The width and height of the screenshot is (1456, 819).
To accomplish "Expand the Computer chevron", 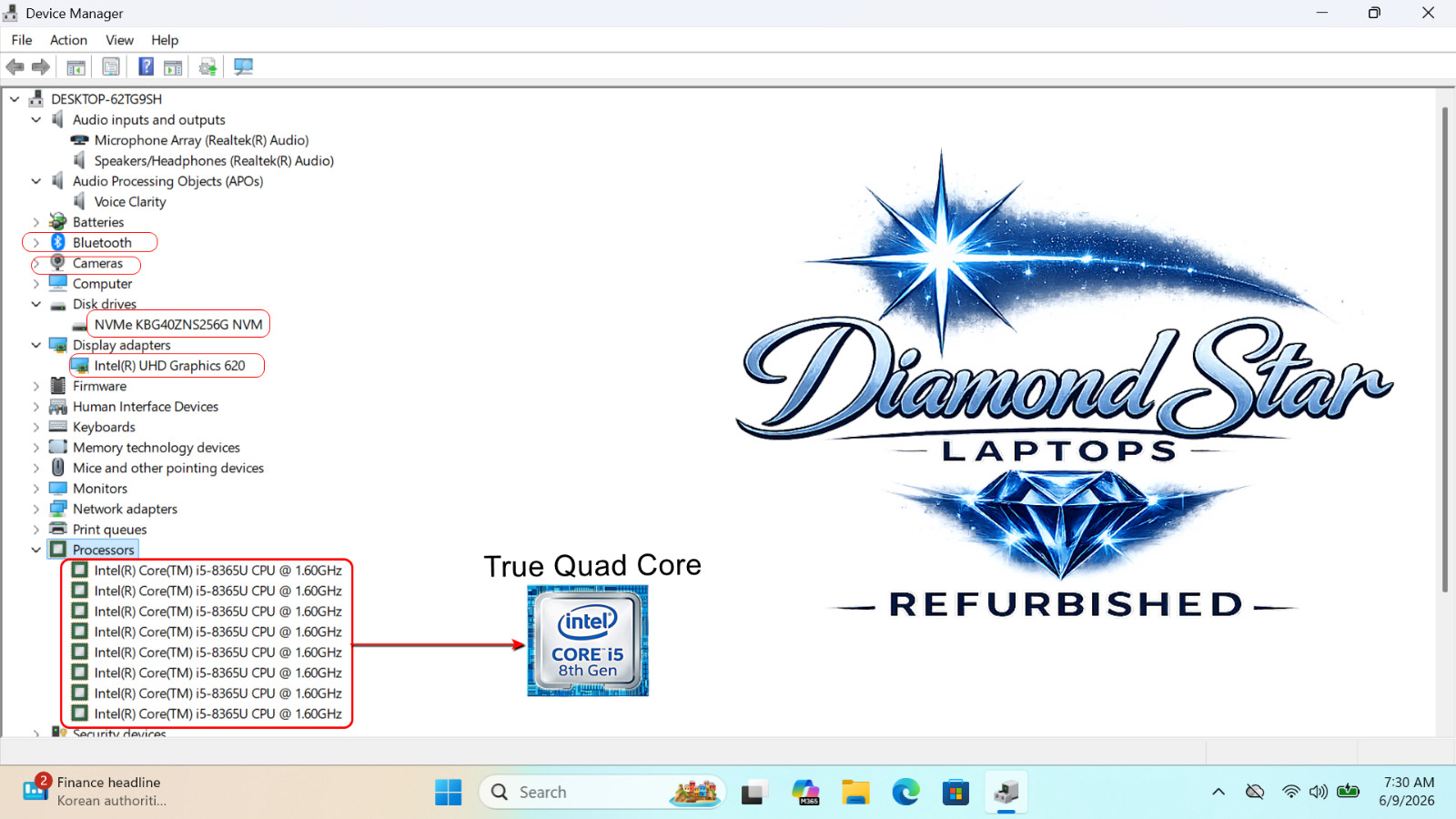I will point(36,284).
